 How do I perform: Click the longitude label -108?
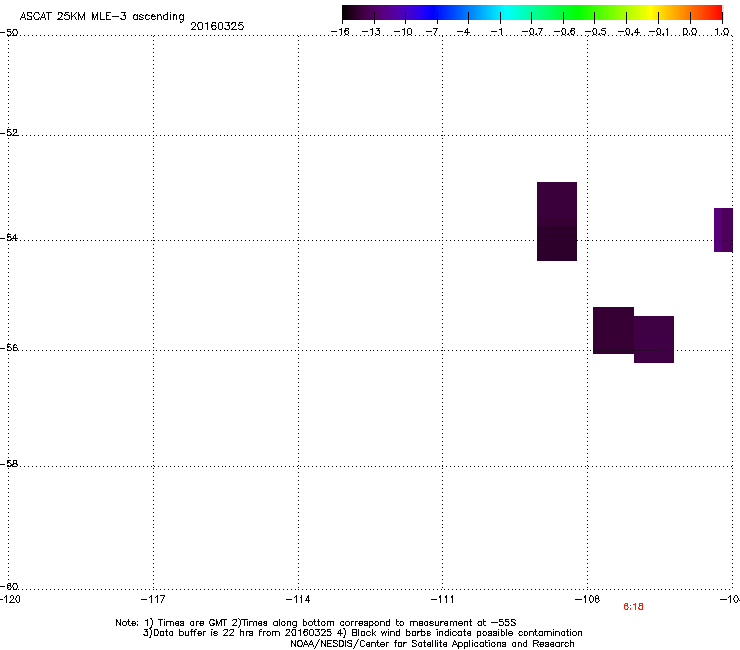click(x=588, y=599)
